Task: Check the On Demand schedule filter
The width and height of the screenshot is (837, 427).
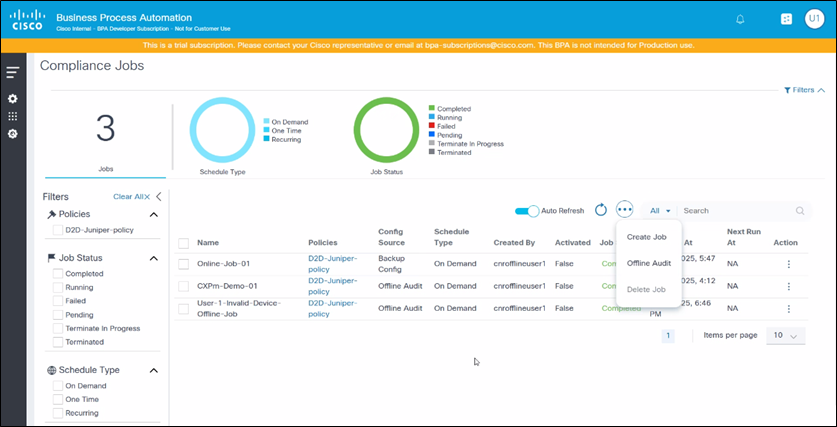Action: (58, 386)
